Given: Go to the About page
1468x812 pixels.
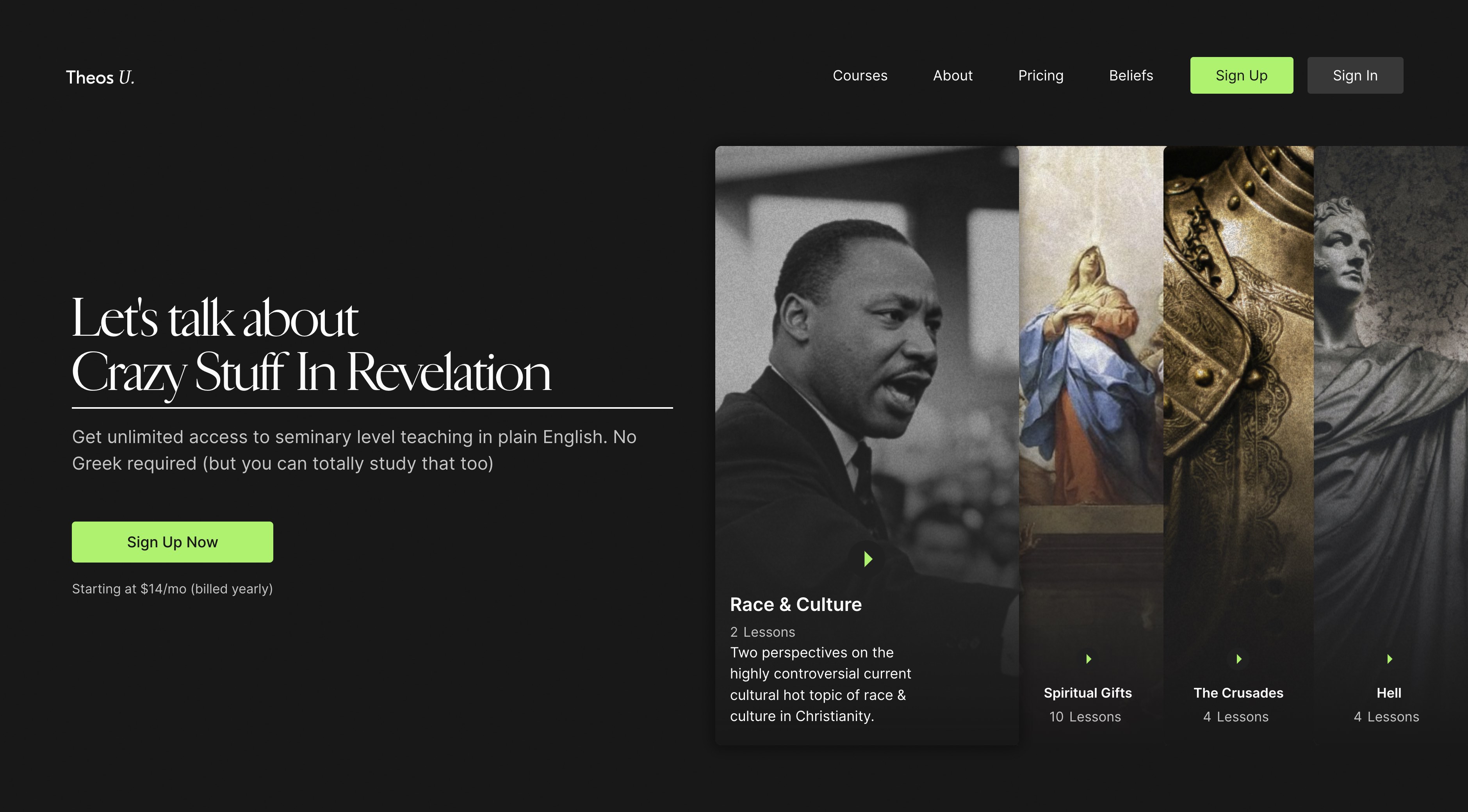Looking at the screenshot, I should click(952, 75).
